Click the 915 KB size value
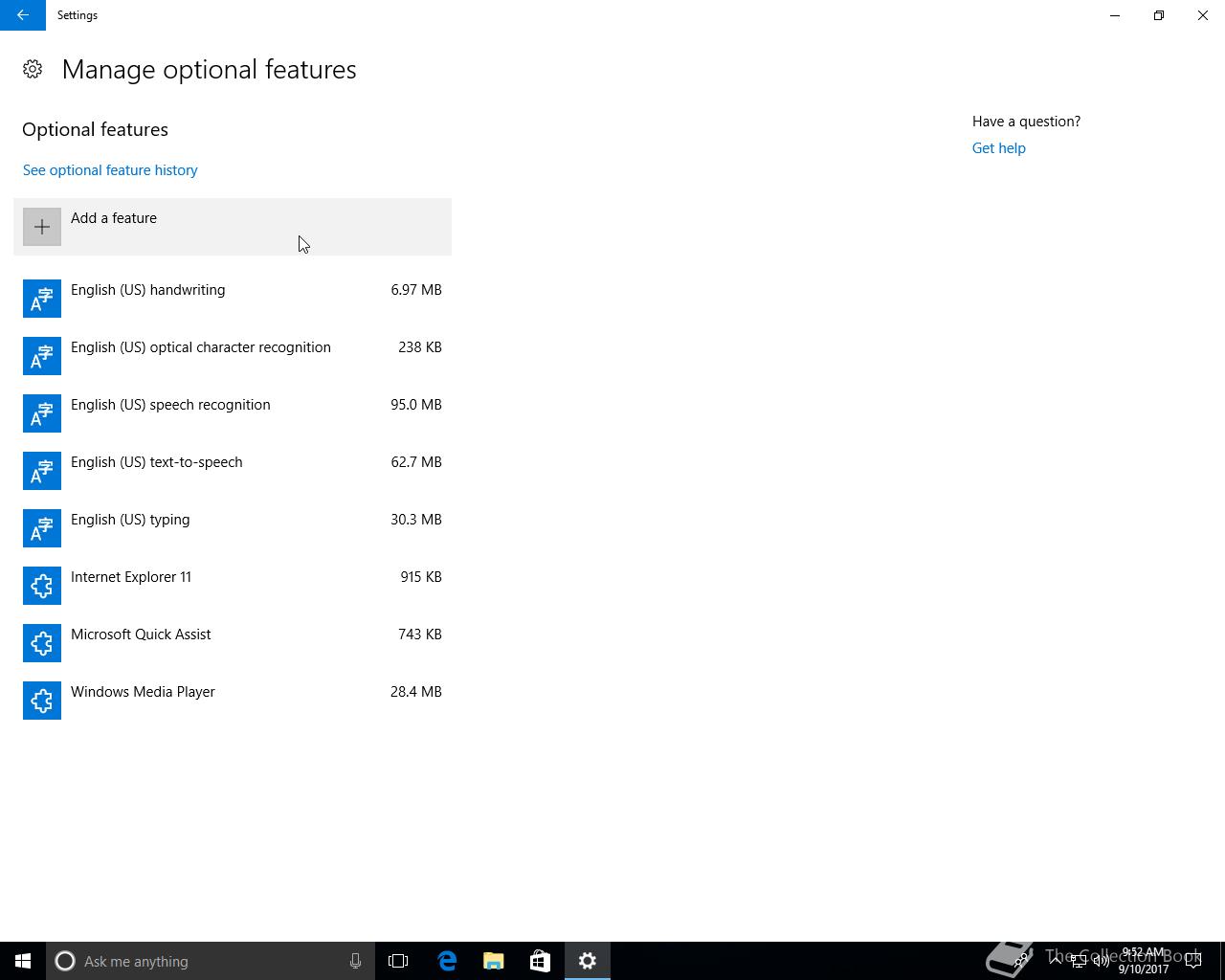The width and height of the screenshot is (1225, 980). [421, 577]
